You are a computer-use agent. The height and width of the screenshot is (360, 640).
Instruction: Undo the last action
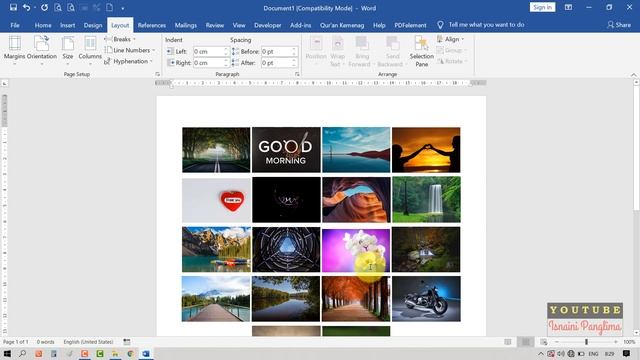(x=27, y=7)
